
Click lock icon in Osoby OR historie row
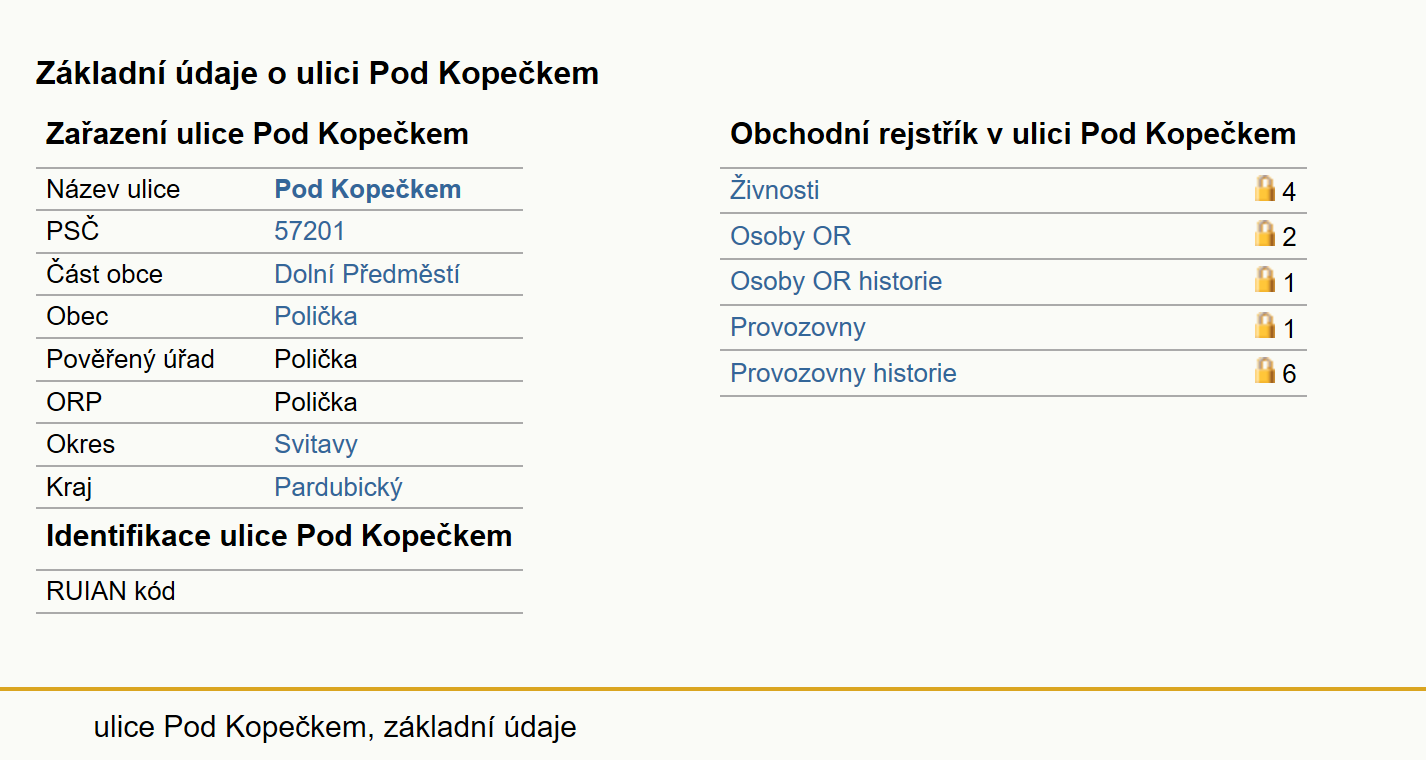pyautogui.click(x=1265, y=279)
